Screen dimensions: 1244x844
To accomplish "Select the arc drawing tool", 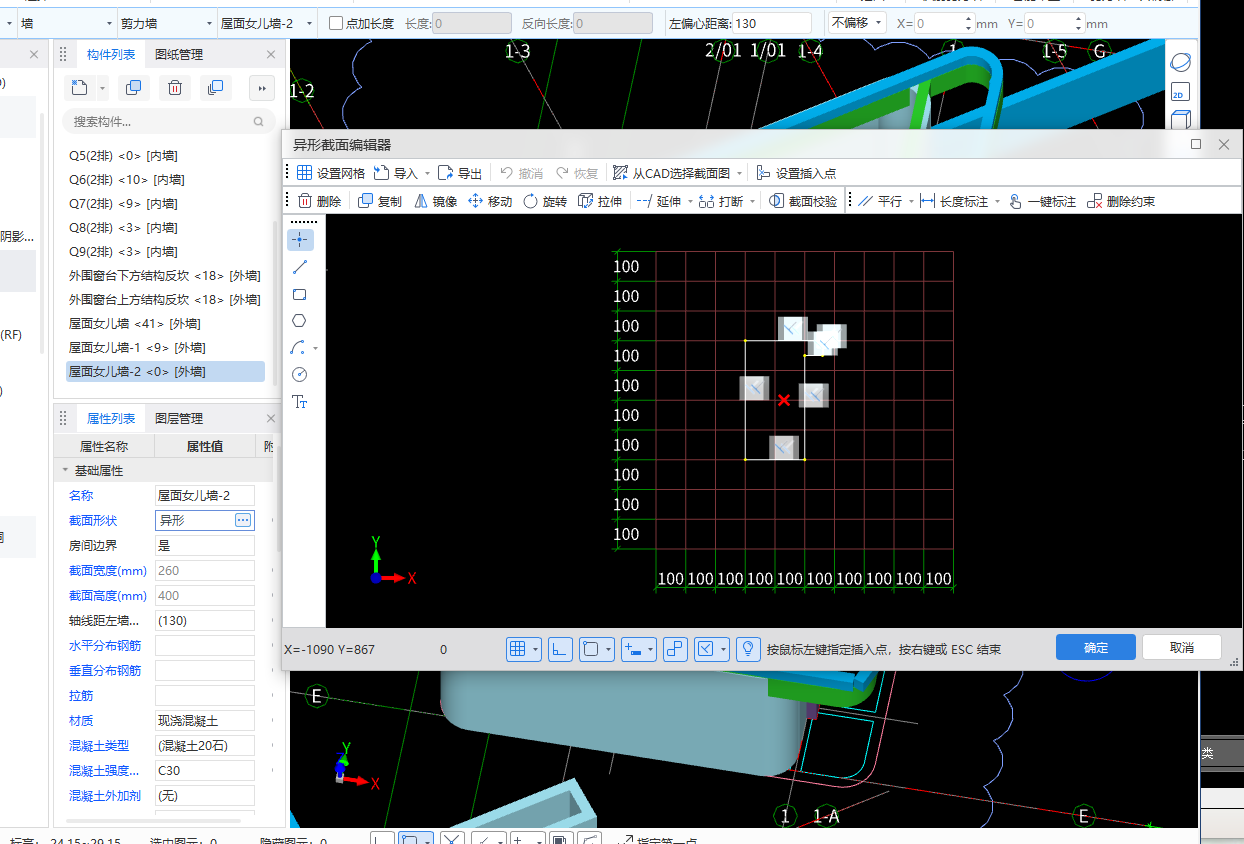I will point(298,348).
